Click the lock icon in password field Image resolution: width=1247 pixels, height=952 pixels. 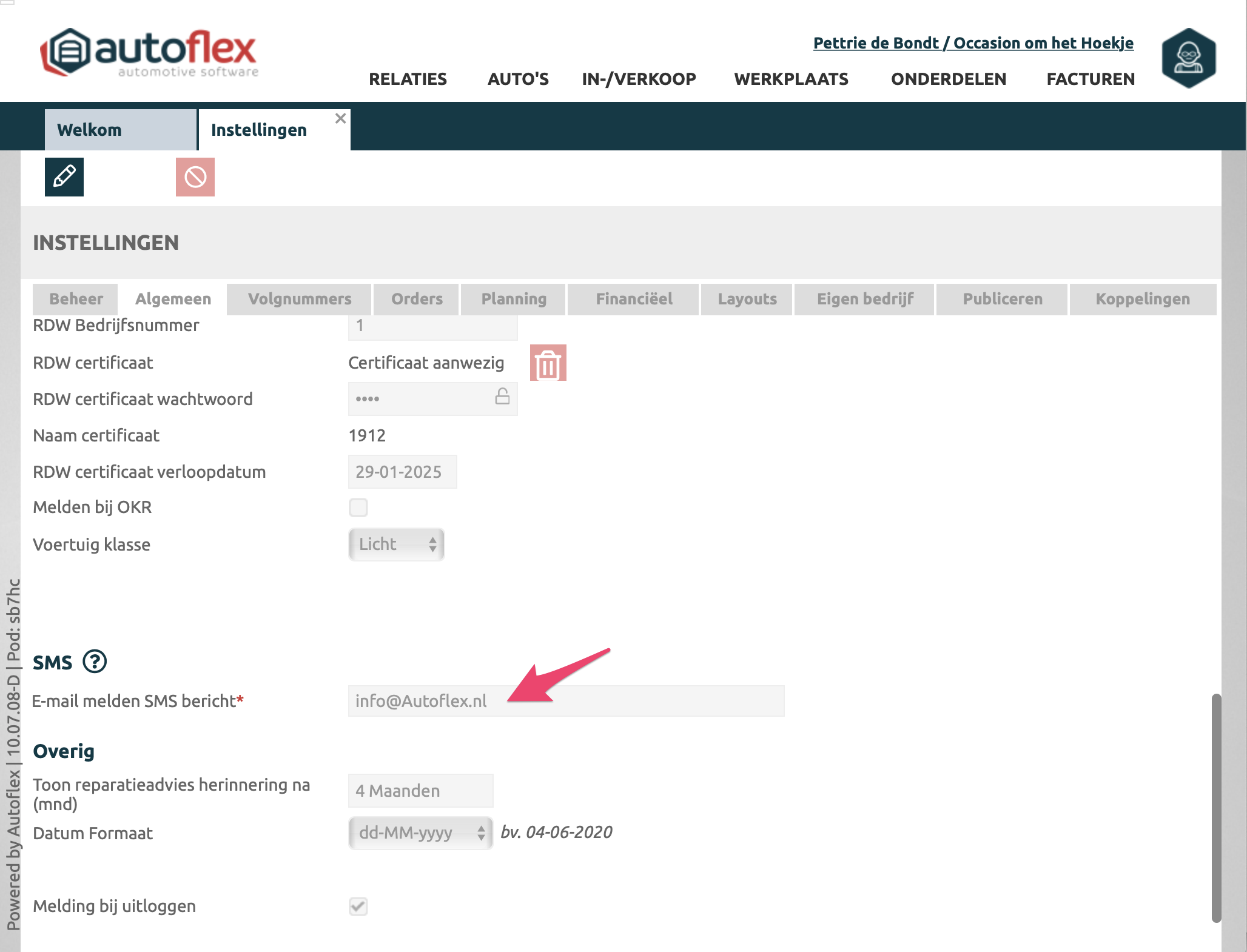pos(502,397)
